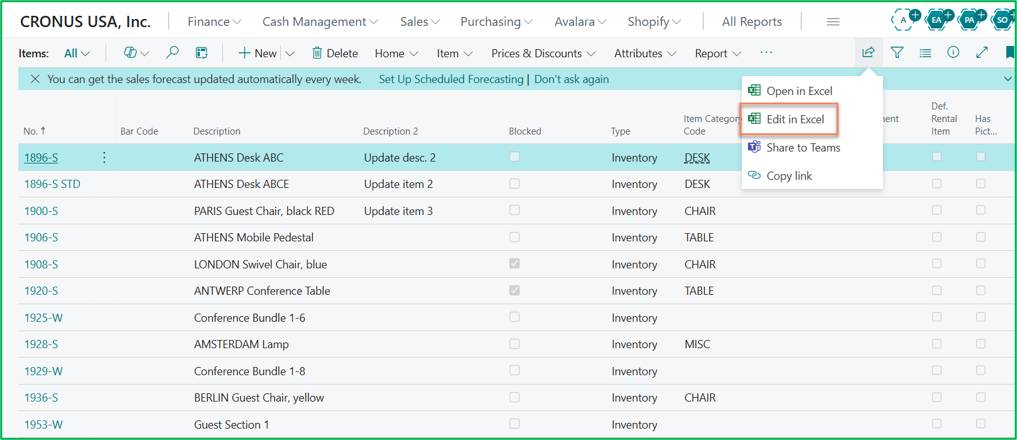The height and width of the screenshot is (440, 1017).
Task: Toggle Blocked checkbox for ATHENS Desk ABC
Action: pos(514,156)
